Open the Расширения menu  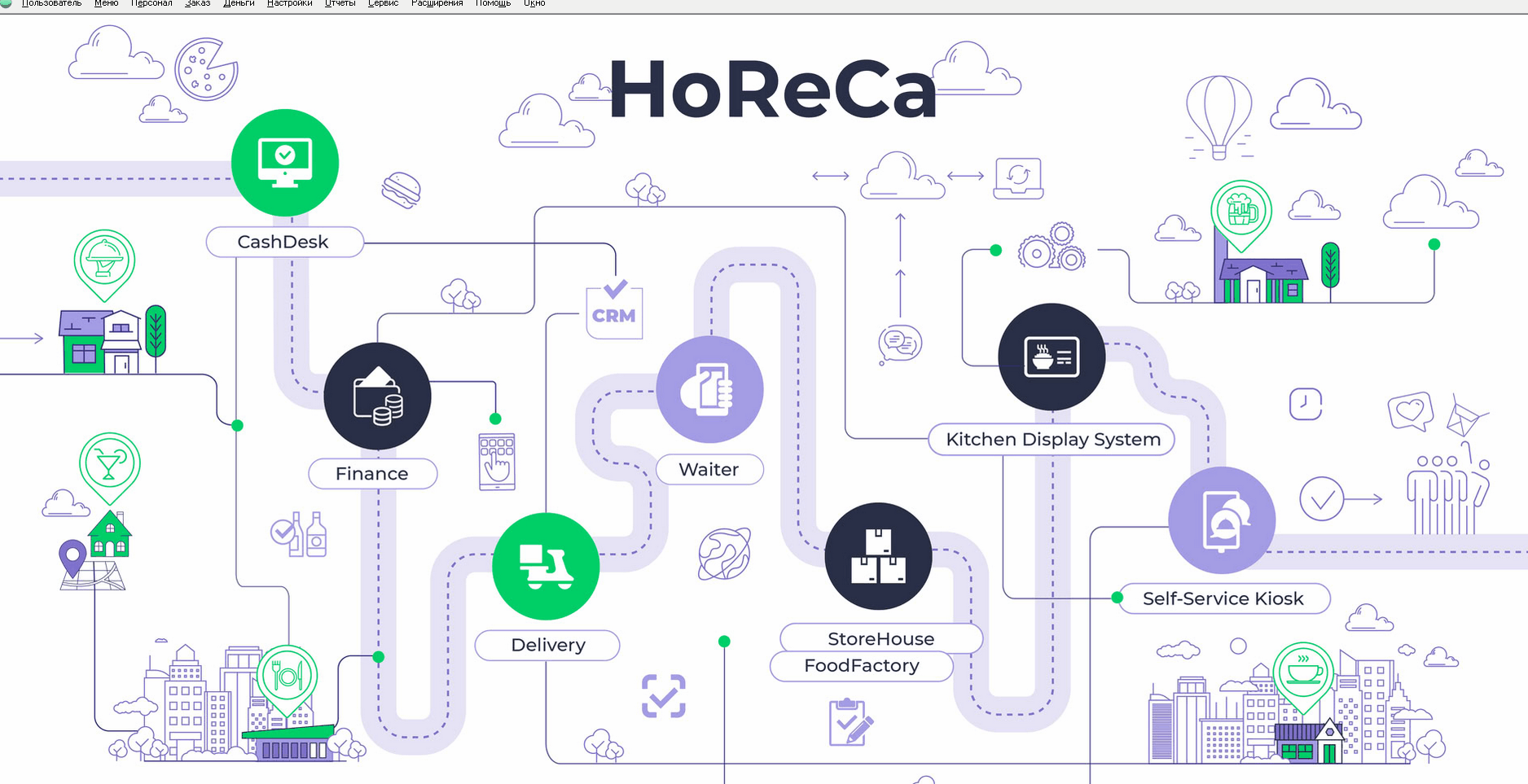tap(437, 4)
